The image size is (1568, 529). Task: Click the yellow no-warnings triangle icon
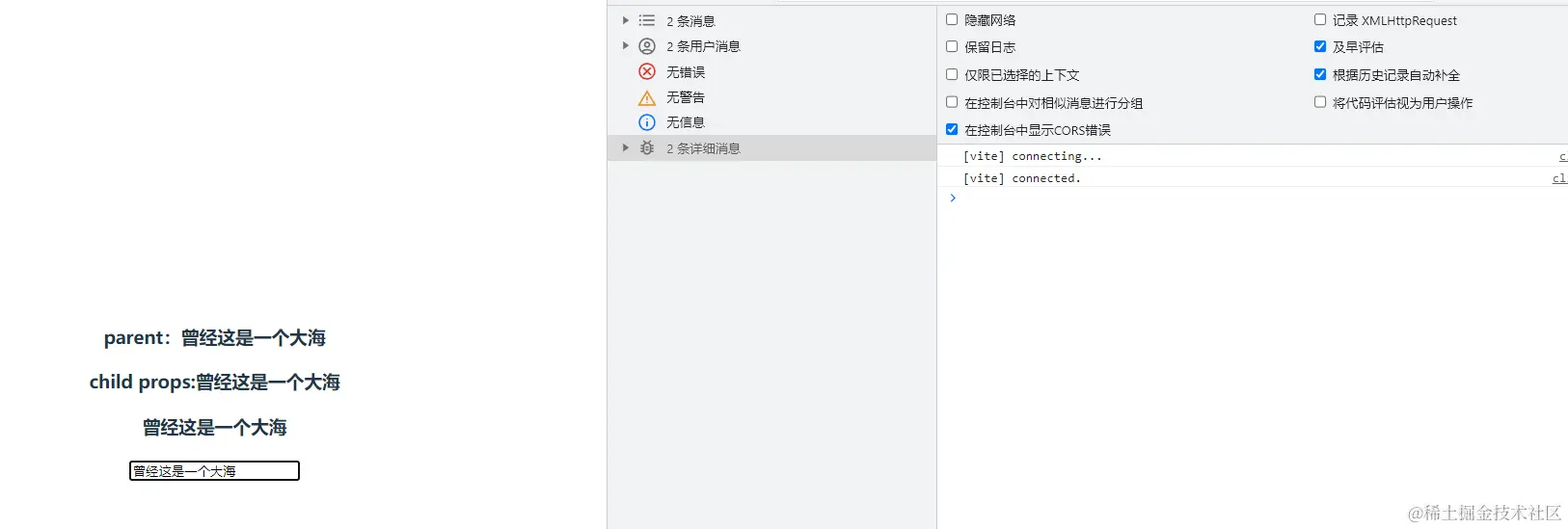(x=647, y=97)
